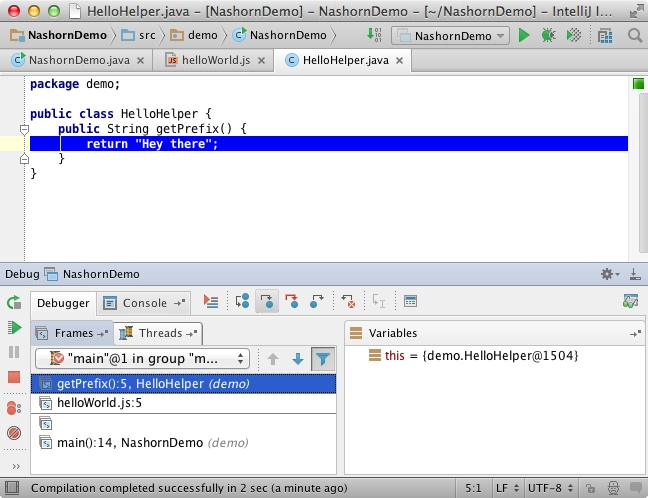This screenshot has width=648, height=498.
Task: Run NashornDemo with the green play icon
Action: [524, 36]
